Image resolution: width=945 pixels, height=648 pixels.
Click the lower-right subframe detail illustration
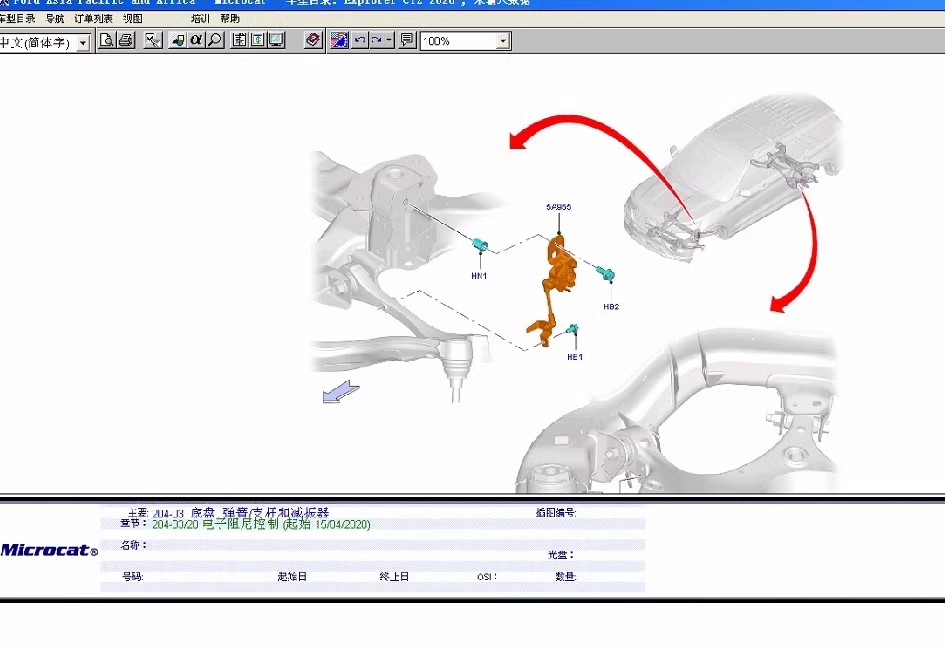point(676,410)
